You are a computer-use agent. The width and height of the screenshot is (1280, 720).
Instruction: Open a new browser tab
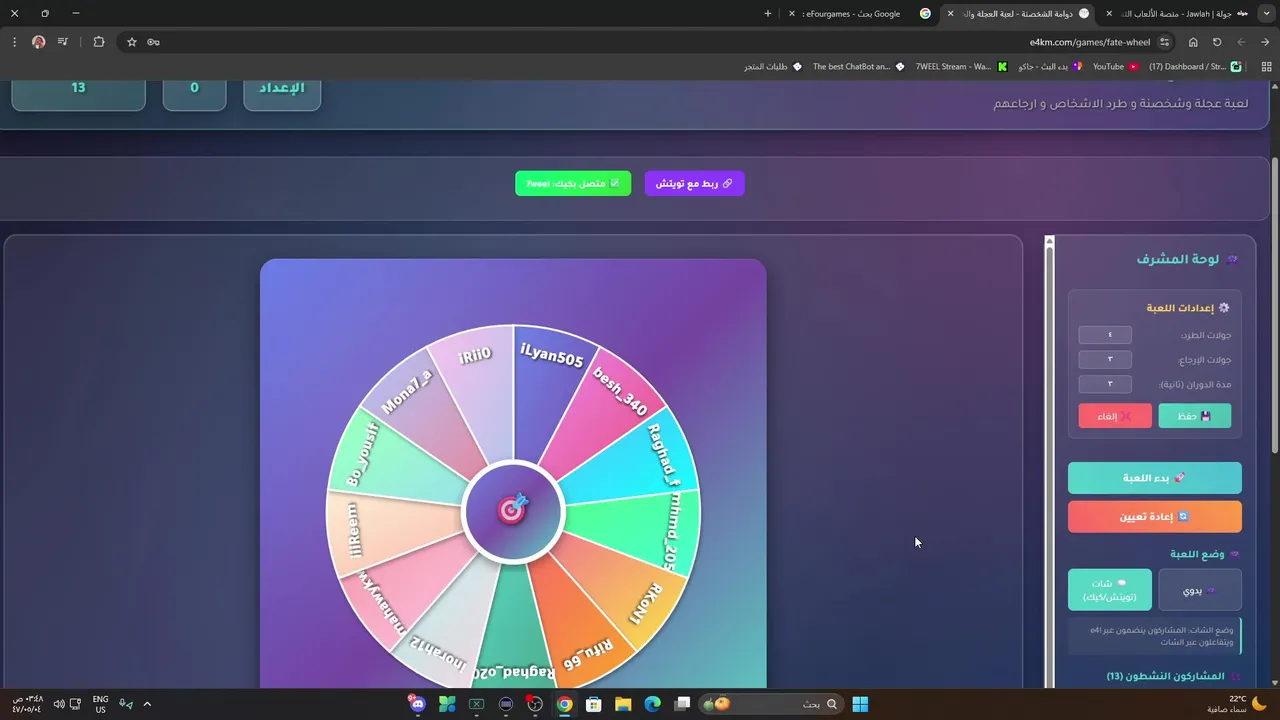[768, 14]
